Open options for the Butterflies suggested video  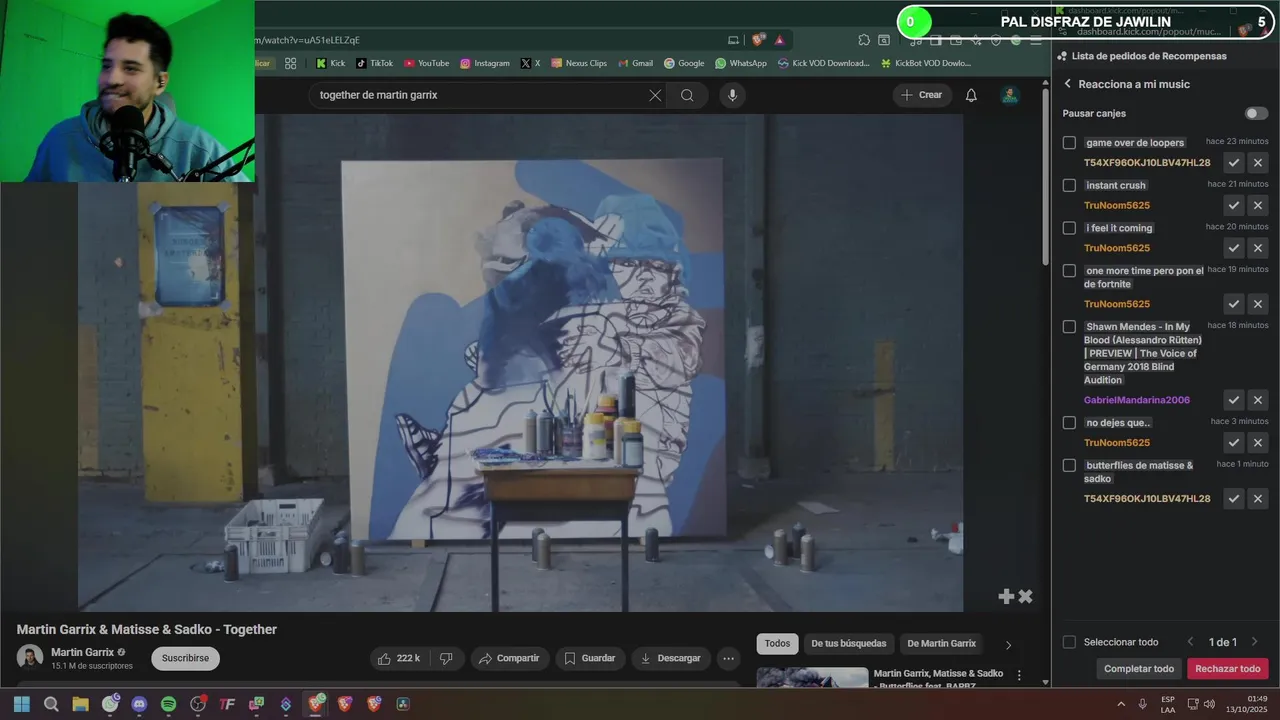[x=1019, y=676]
